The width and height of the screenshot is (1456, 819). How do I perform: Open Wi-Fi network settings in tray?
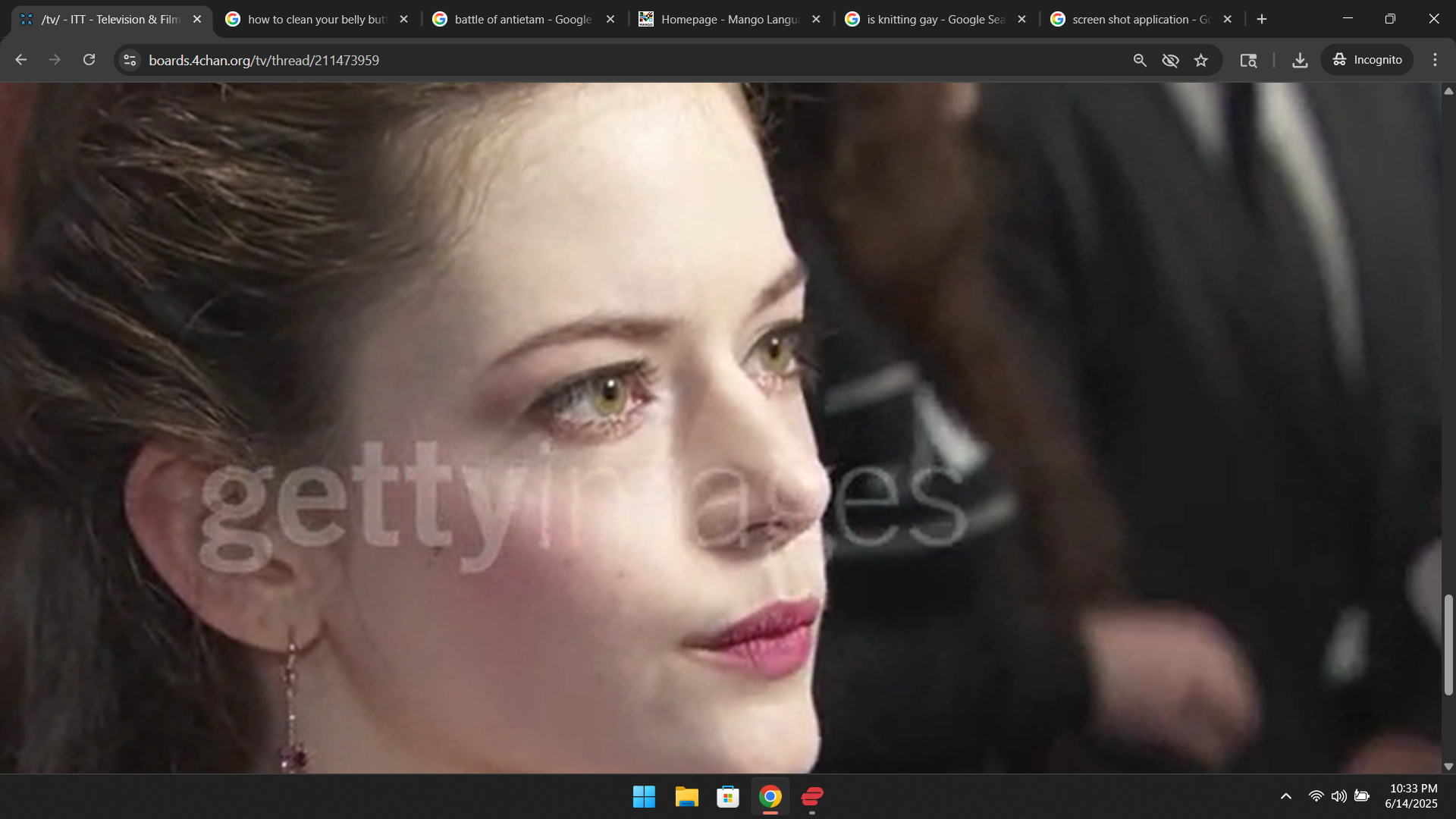(x=1316, y=796)
